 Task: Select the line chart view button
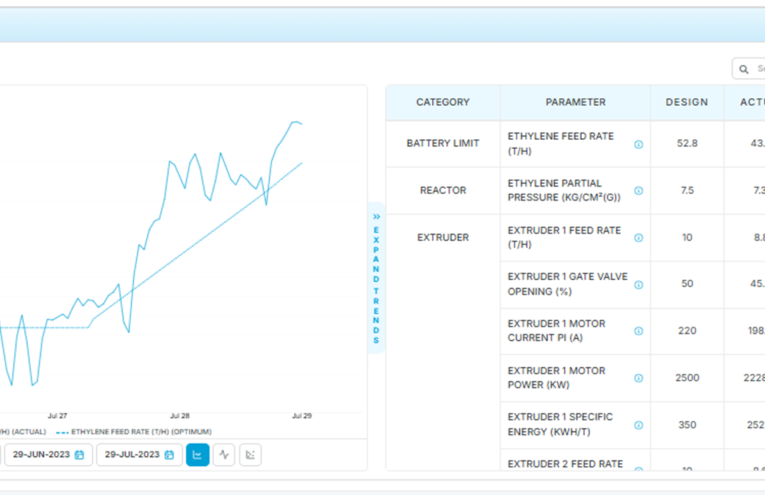pos(198,455)
